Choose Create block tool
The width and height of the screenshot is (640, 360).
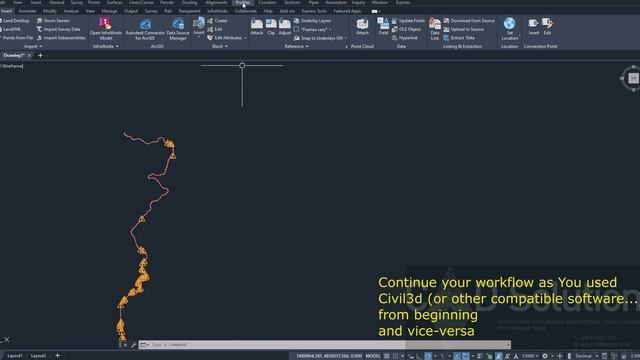[217, 20]
